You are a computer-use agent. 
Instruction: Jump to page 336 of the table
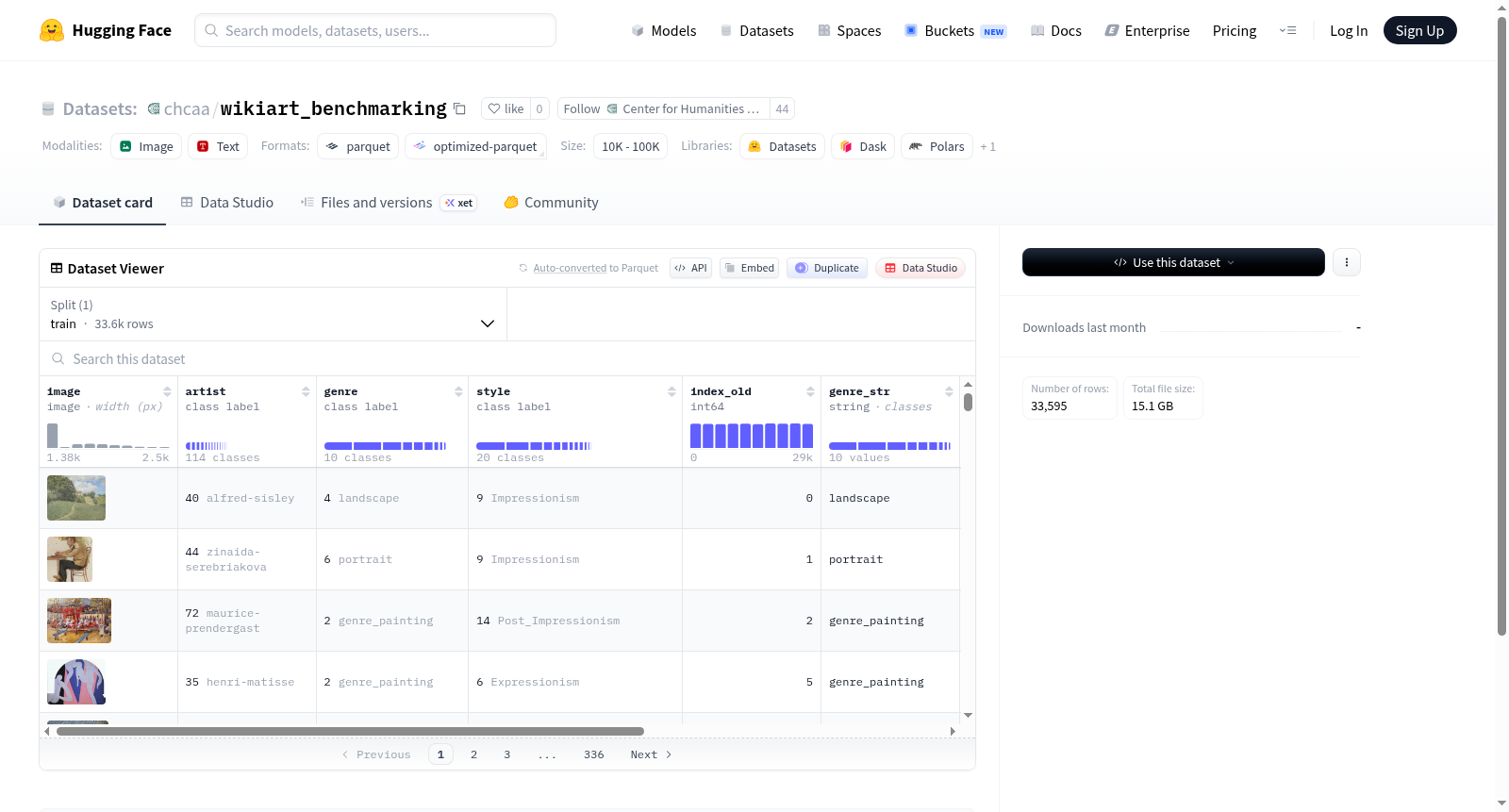click(x=593, y=754)
